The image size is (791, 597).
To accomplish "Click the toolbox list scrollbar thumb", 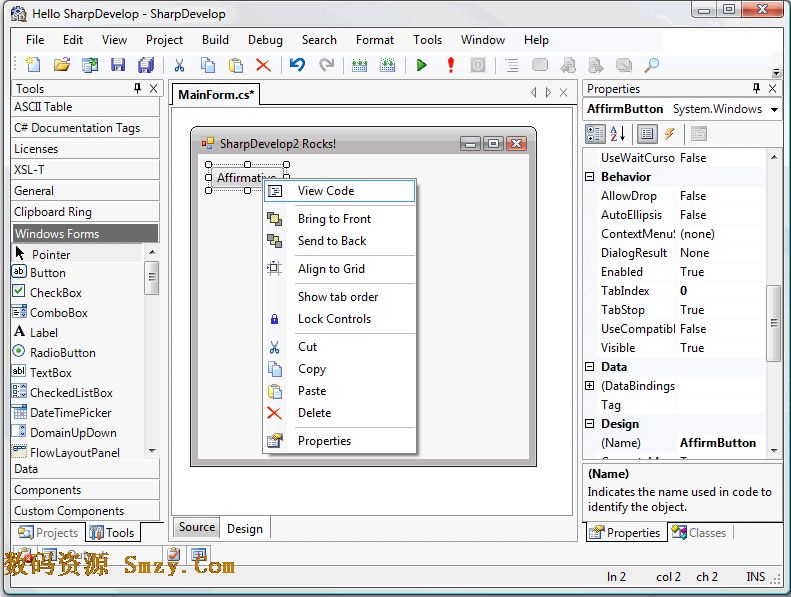I will coord(152,277).
